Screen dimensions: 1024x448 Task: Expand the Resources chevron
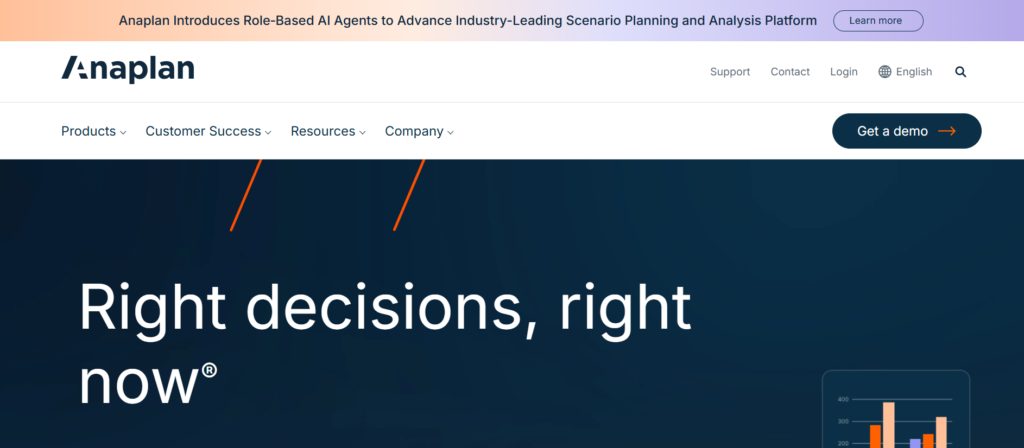pos(362,132)
